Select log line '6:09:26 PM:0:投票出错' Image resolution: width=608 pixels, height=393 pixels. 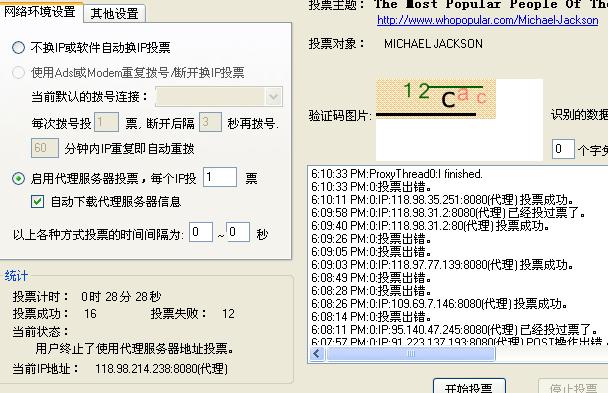pyautogui.click(x=371, y=239)
